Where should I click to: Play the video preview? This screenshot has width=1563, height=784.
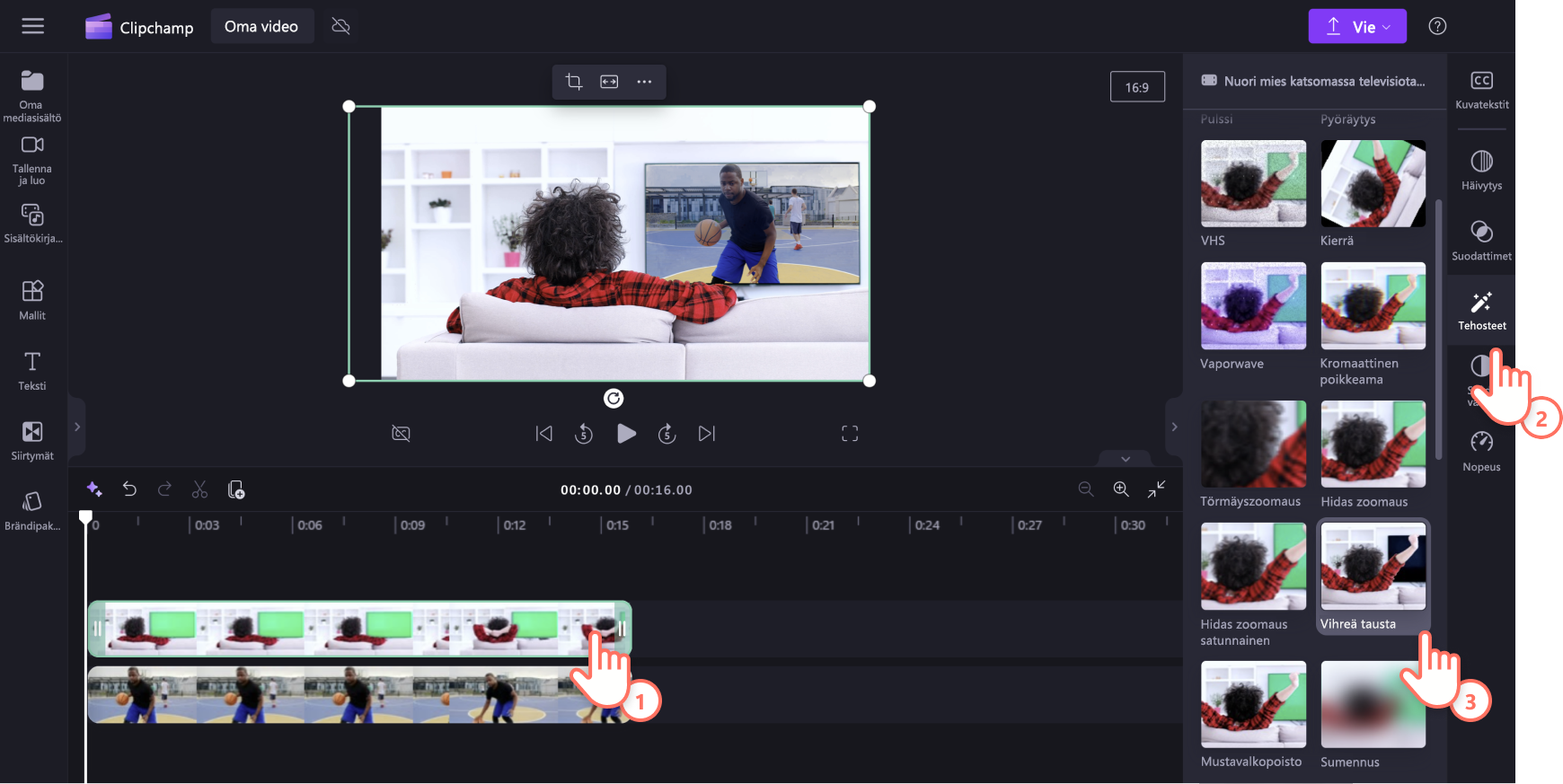[x=626, y=434]
